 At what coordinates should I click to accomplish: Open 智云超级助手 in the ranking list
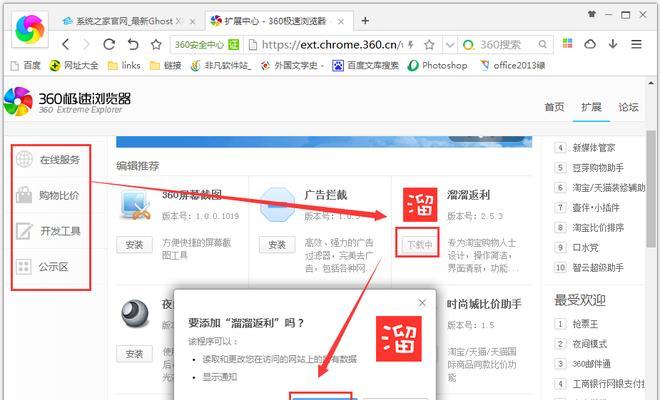pyautogui.click(x=598, y=267)
